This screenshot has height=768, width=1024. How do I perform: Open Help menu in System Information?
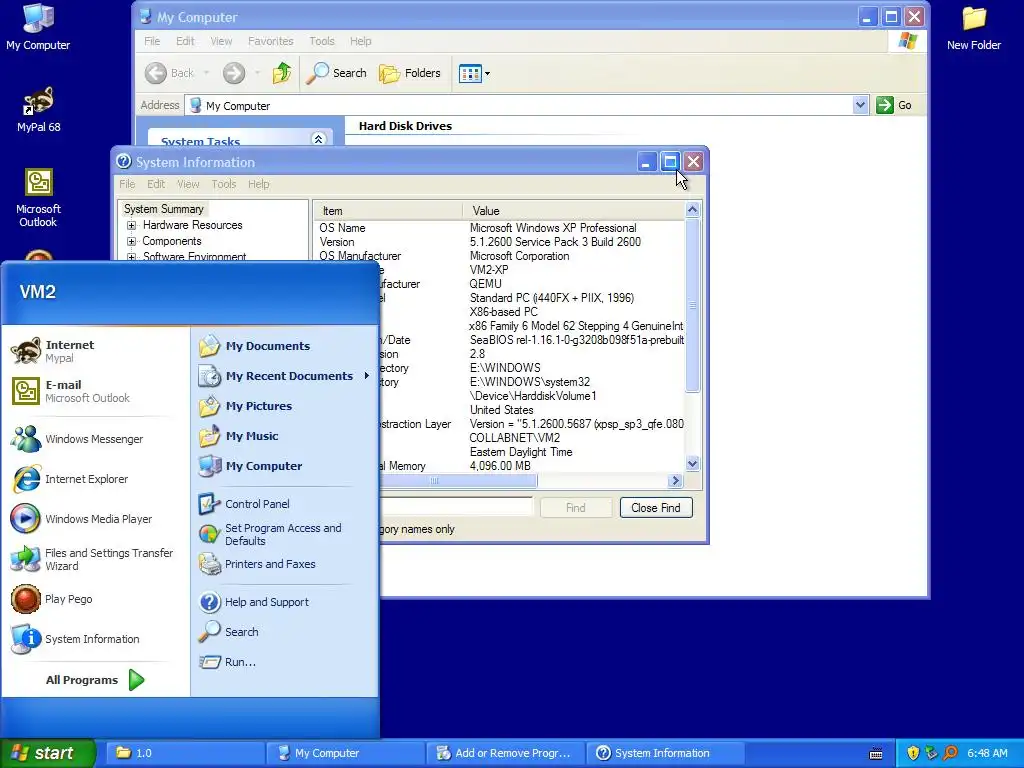(x=258, y=184)
